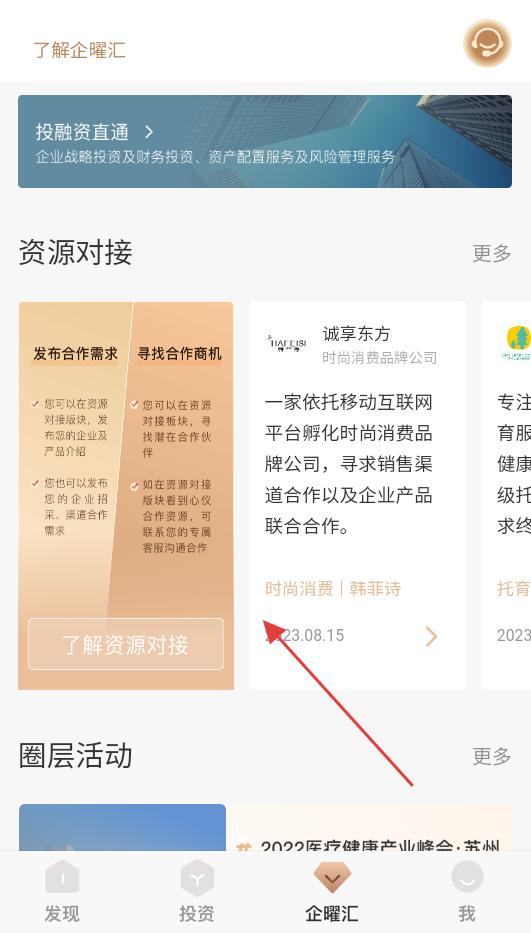This screenshot has height=933, width=531.
Task: Select the 寻找合作商机 heading
Action: (179, 353)
